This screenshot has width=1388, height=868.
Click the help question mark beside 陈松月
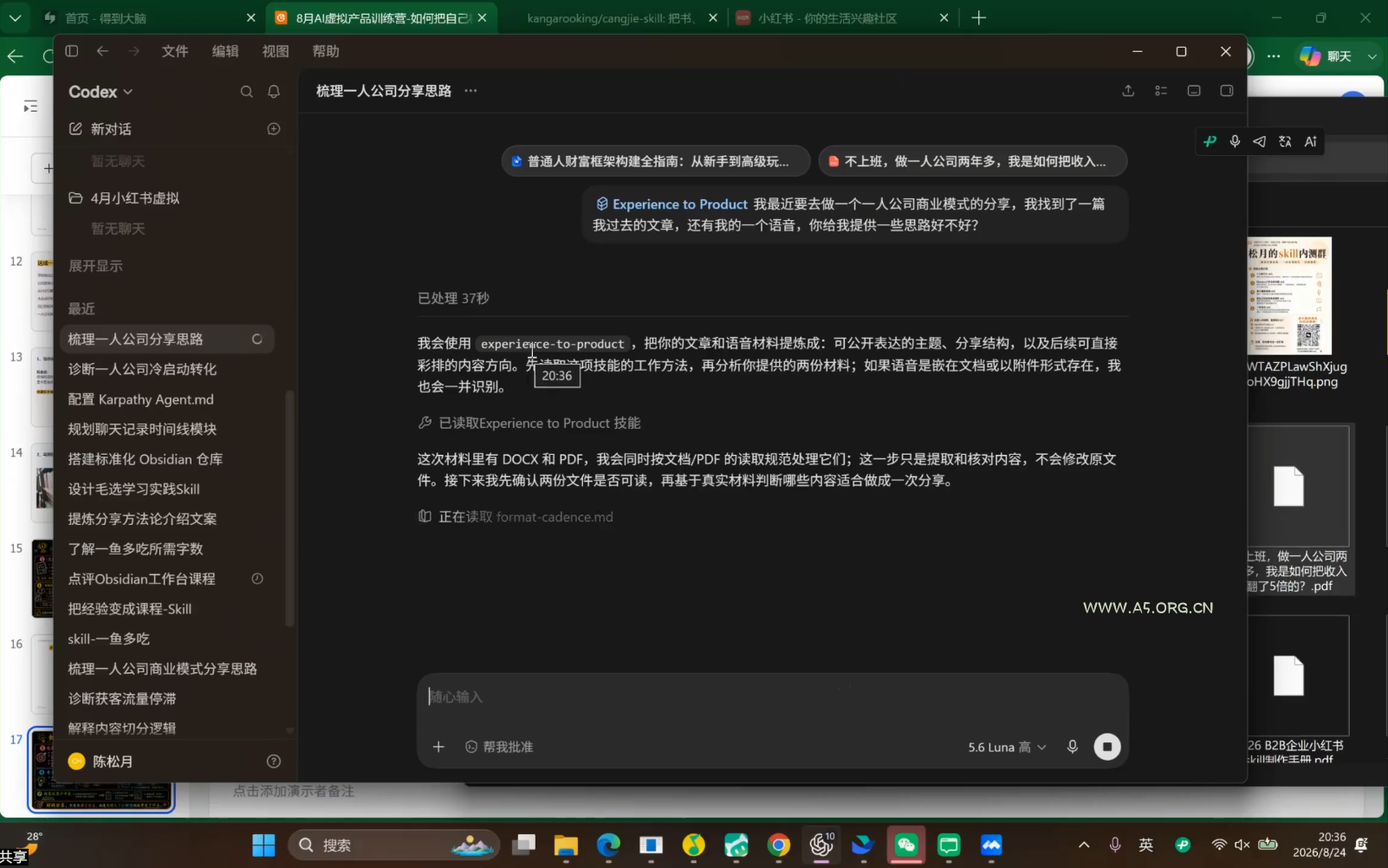click(x=274, y=761)
